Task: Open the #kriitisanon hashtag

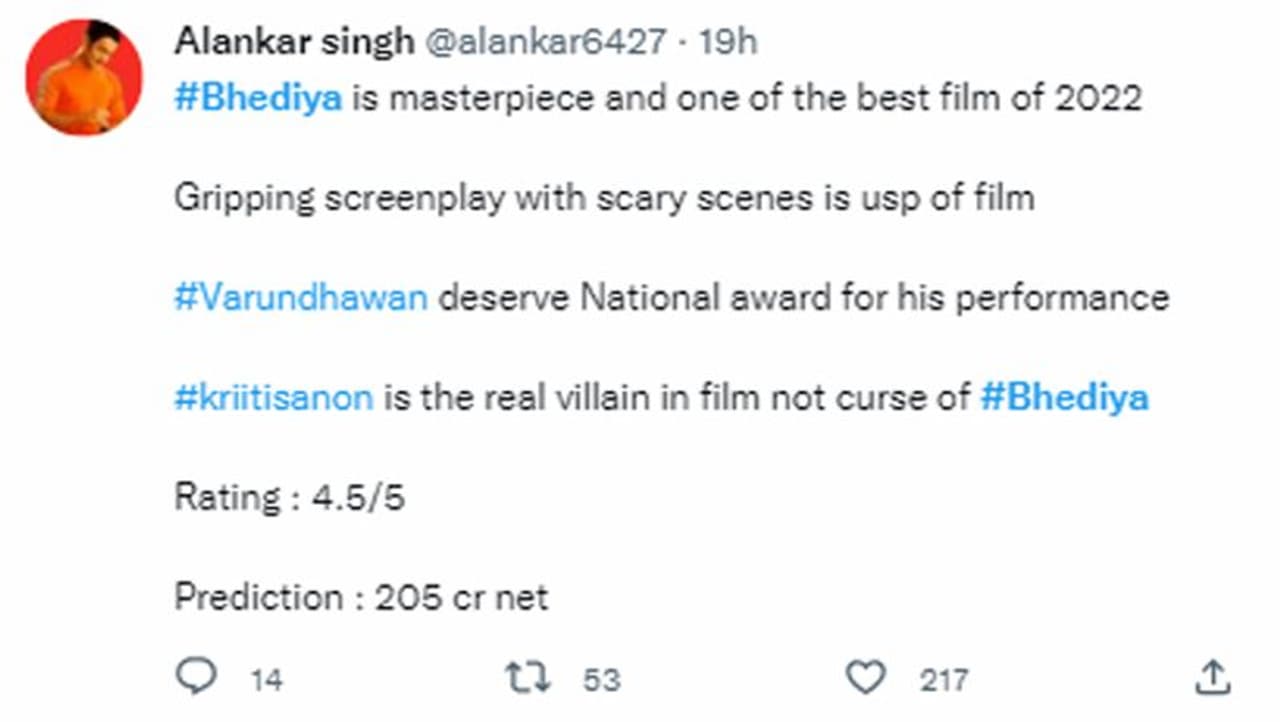Action: tap(273, 398)
